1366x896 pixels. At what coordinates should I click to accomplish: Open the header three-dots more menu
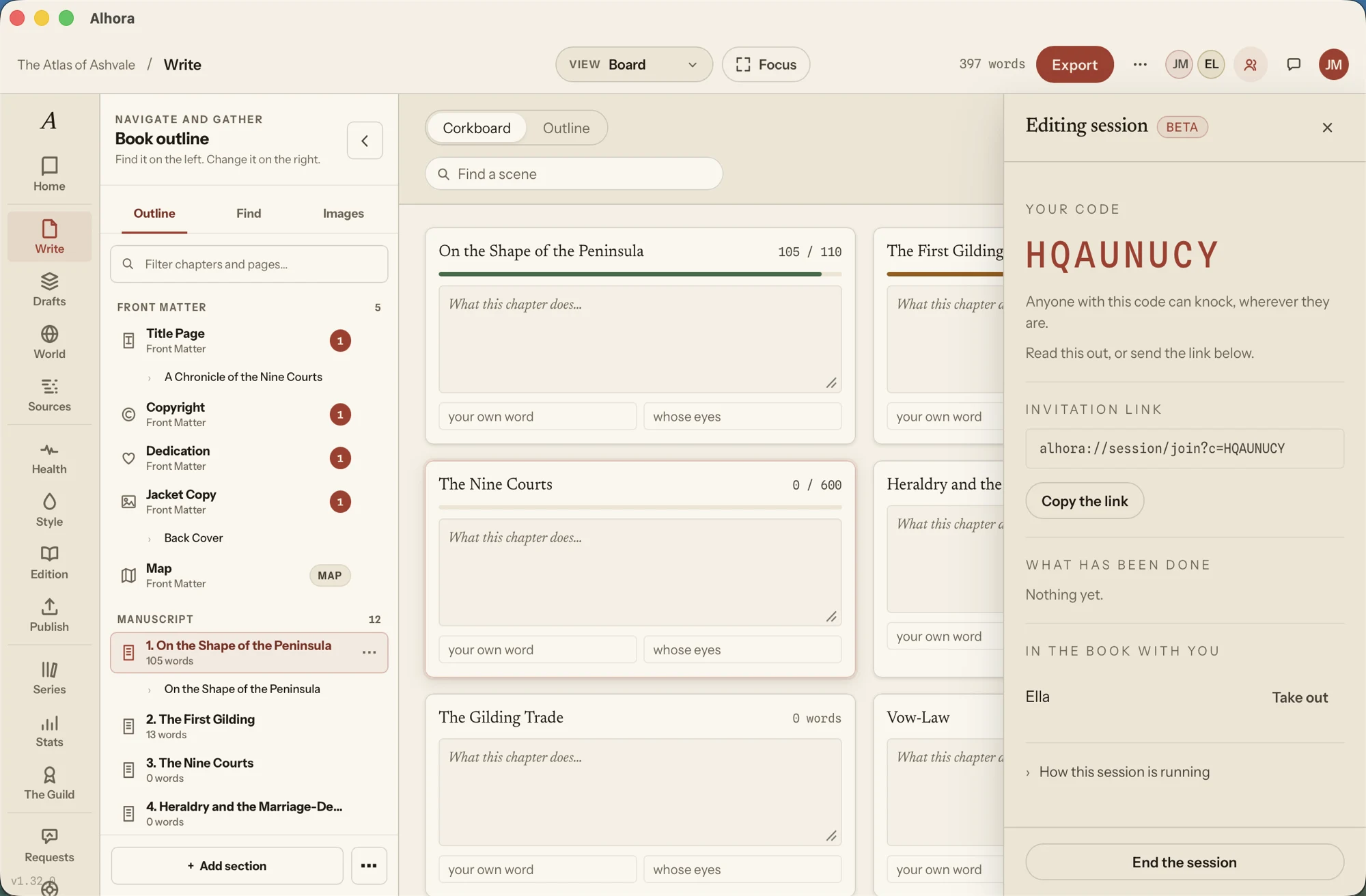1140,64
